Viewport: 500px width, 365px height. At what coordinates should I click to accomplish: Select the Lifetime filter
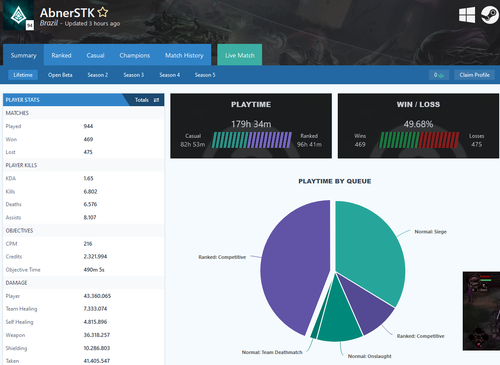click(23, 75)
